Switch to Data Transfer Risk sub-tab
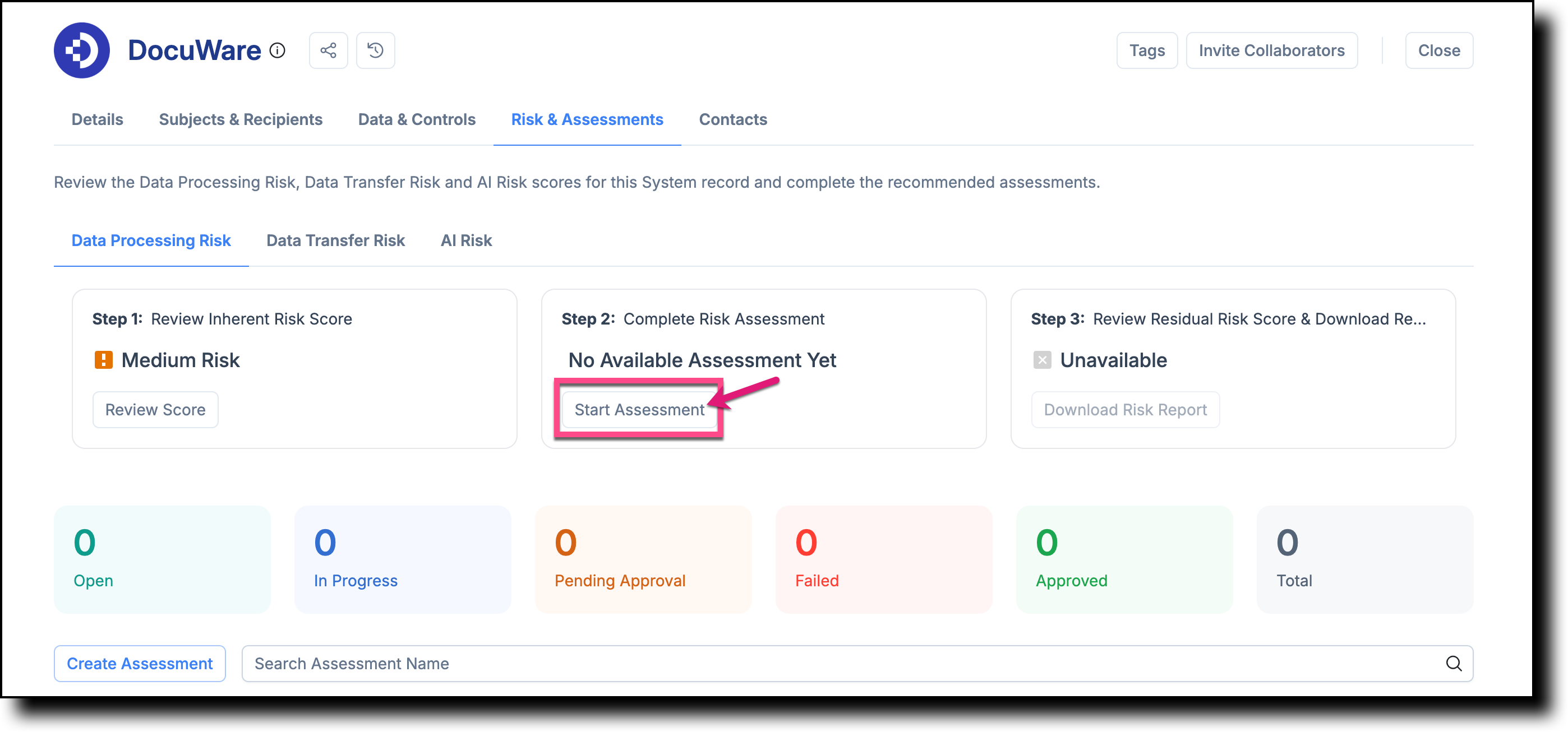 pyautogui.click(x=335, y=240)
